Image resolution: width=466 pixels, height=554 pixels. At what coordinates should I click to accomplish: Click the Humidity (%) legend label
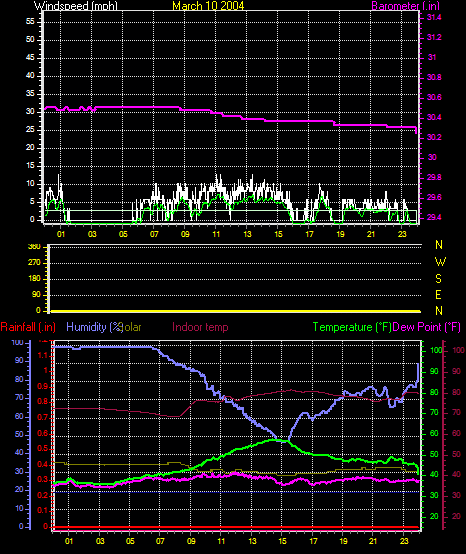(94, 327)
